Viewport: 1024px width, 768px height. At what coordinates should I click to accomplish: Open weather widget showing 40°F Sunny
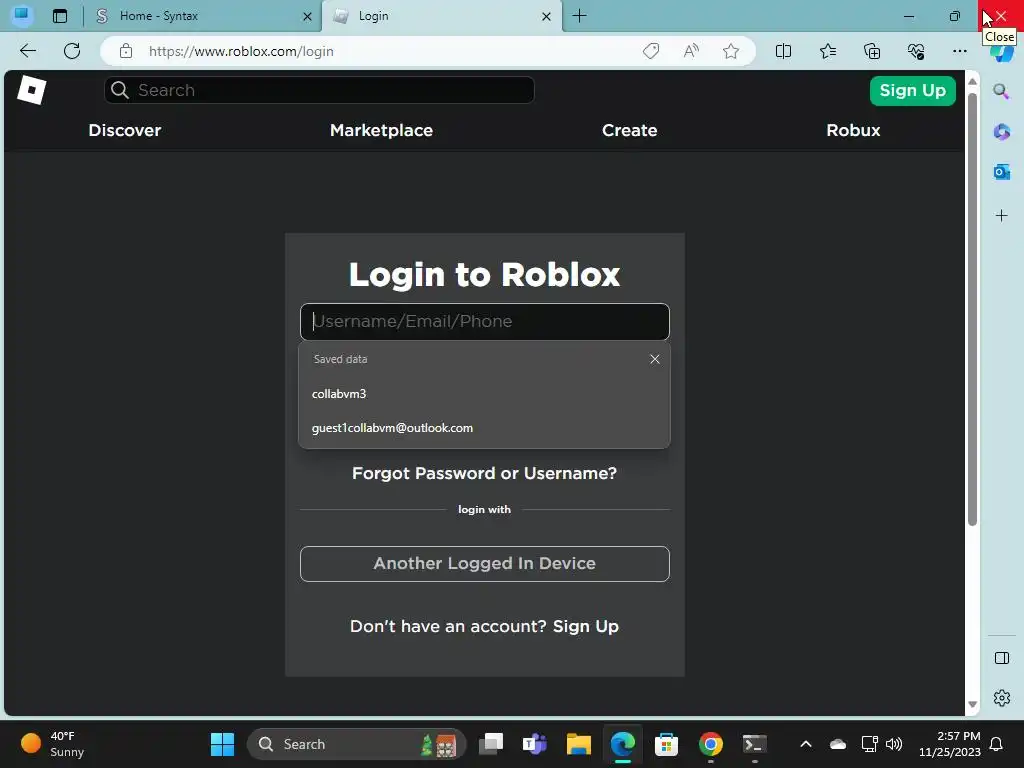point(52,744)
